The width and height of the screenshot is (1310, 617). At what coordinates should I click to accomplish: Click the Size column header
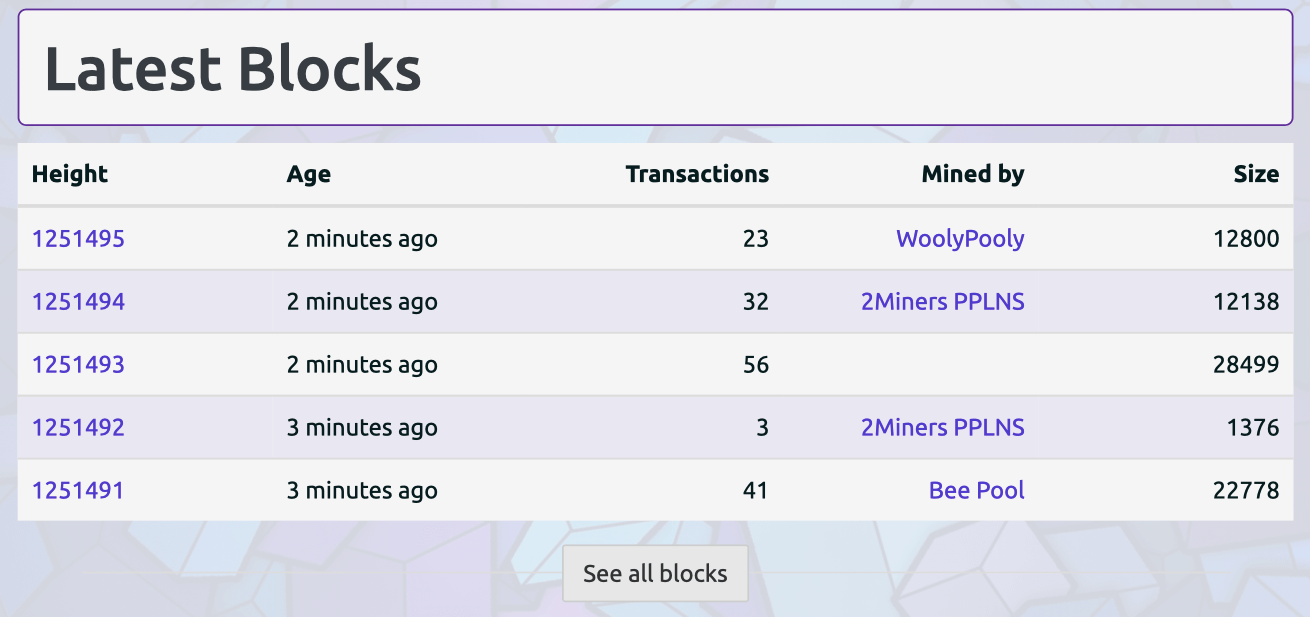pyautogui.click(x=1256, y=174)
